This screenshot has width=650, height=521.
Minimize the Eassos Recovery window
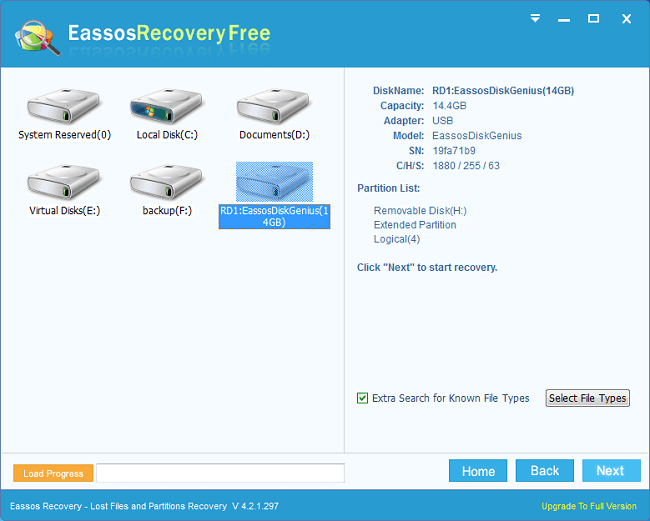click(564, 20)
